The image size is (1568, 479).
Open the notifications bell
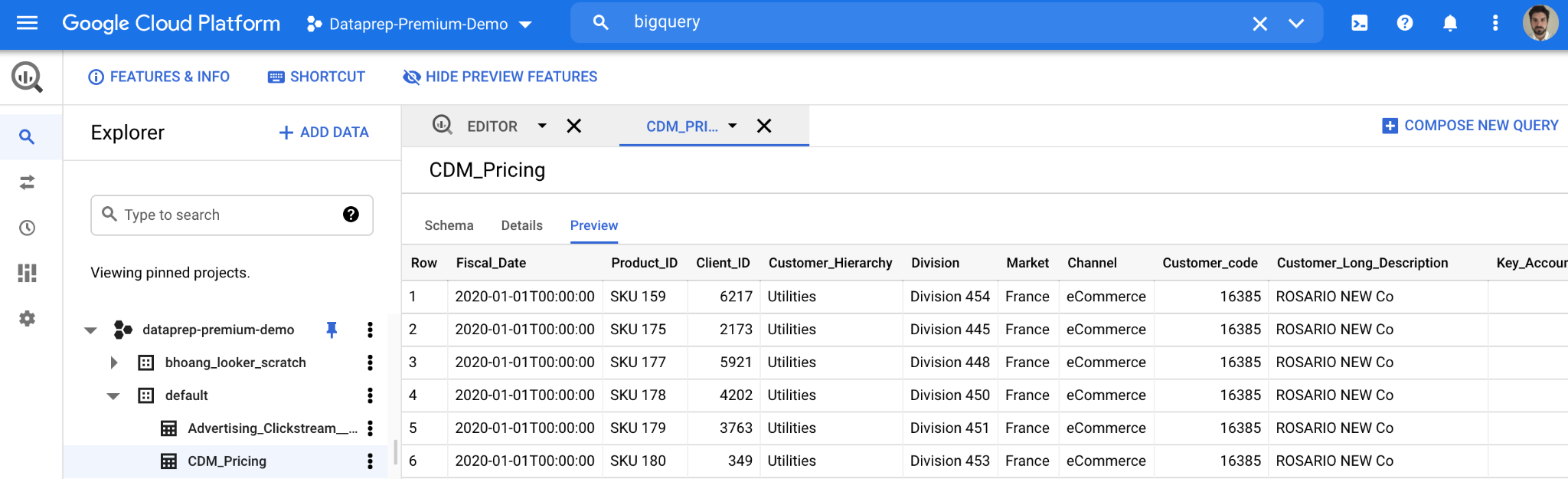point(1449,23)
